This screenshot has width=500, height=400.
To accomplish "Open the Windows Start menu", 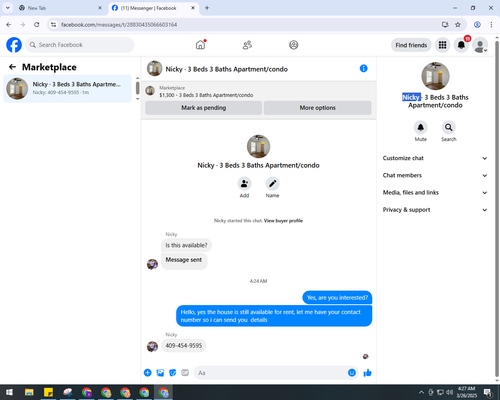I will (x=9, y=392).
